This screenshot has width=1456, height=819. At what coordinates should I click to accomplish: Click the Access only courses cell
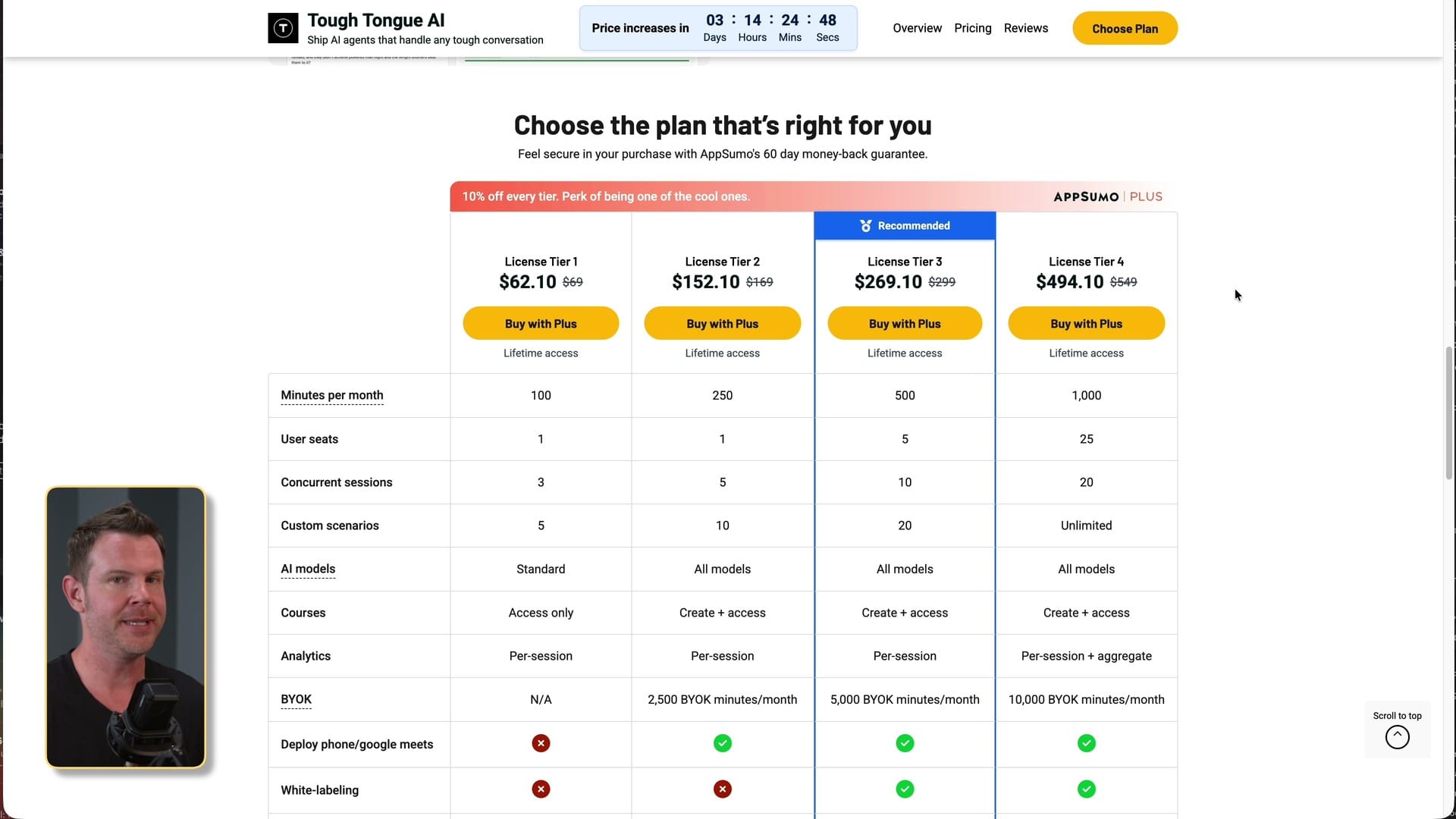point(541,613)
